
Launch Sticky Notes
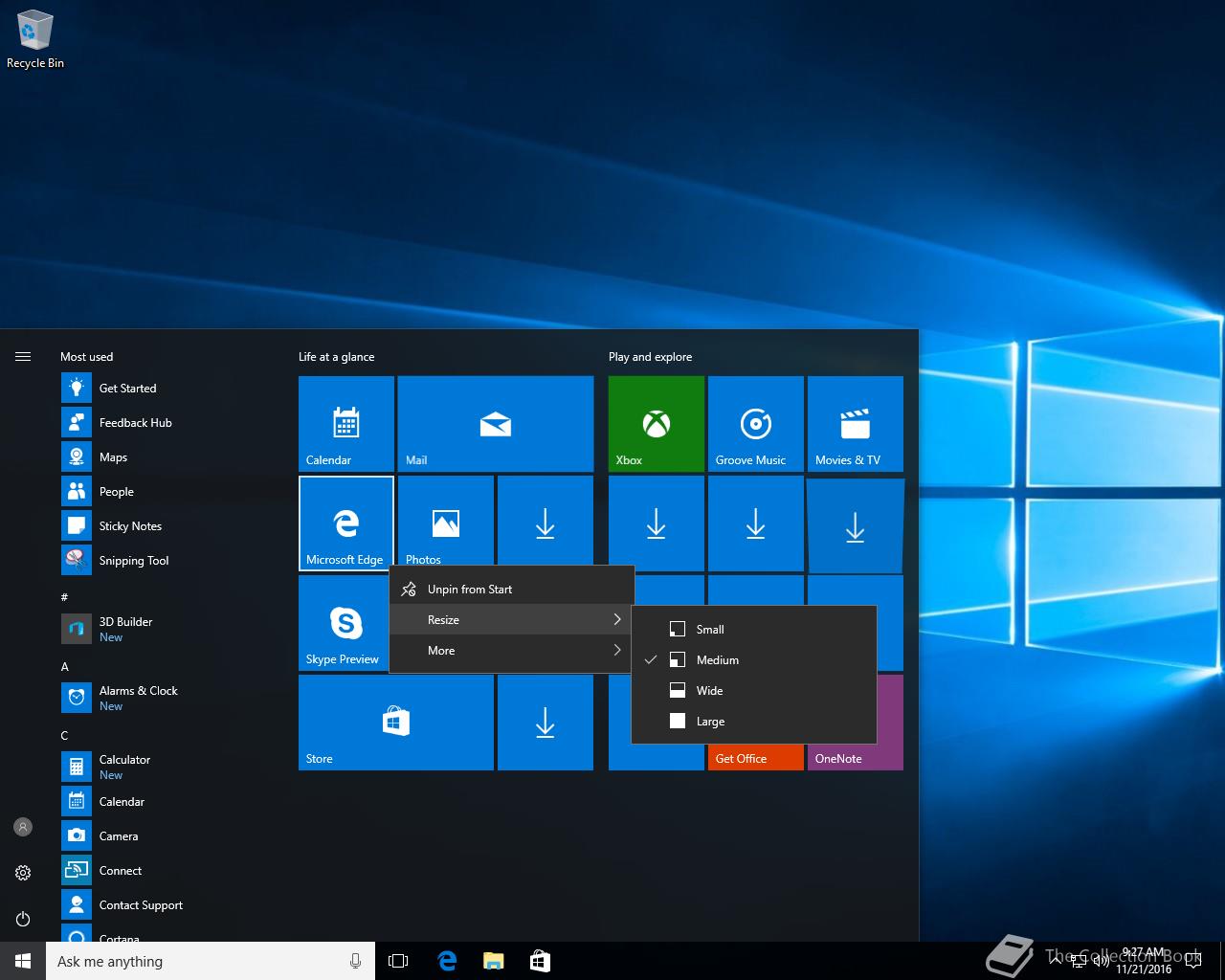click(x=172, y=525)
